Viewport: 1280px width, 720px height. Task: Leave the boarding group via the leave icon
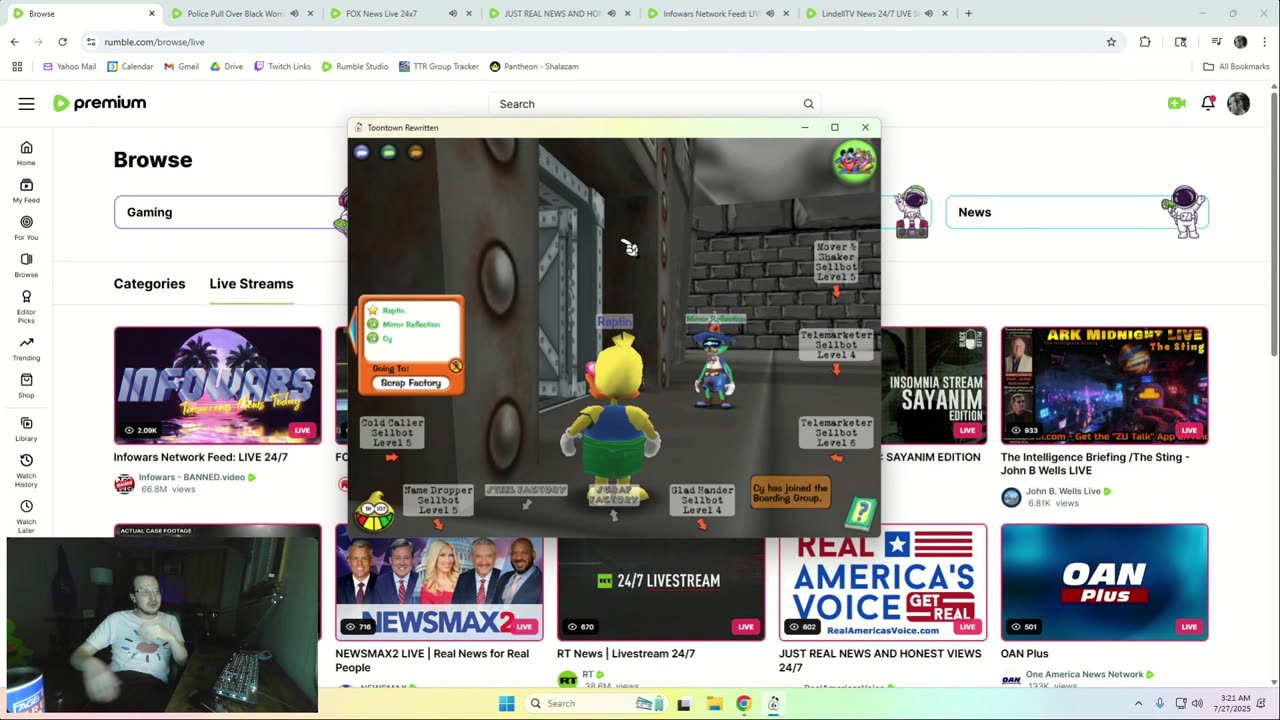tap(456, 367)
